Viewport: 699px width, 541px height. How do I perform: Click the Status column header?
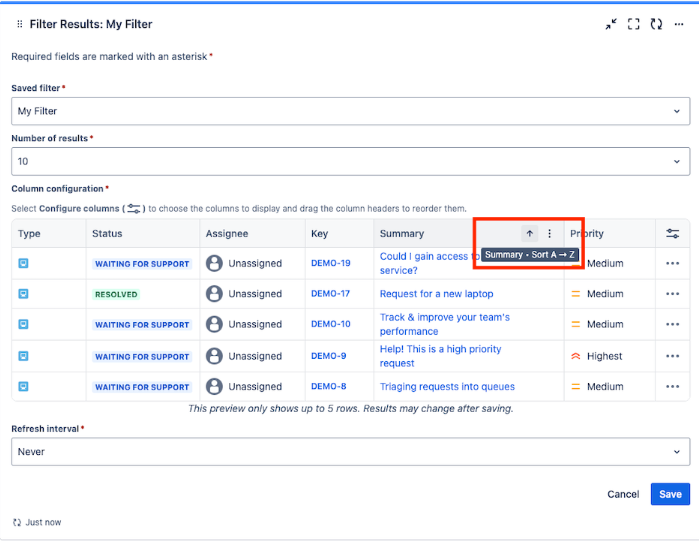pos(107,234)
